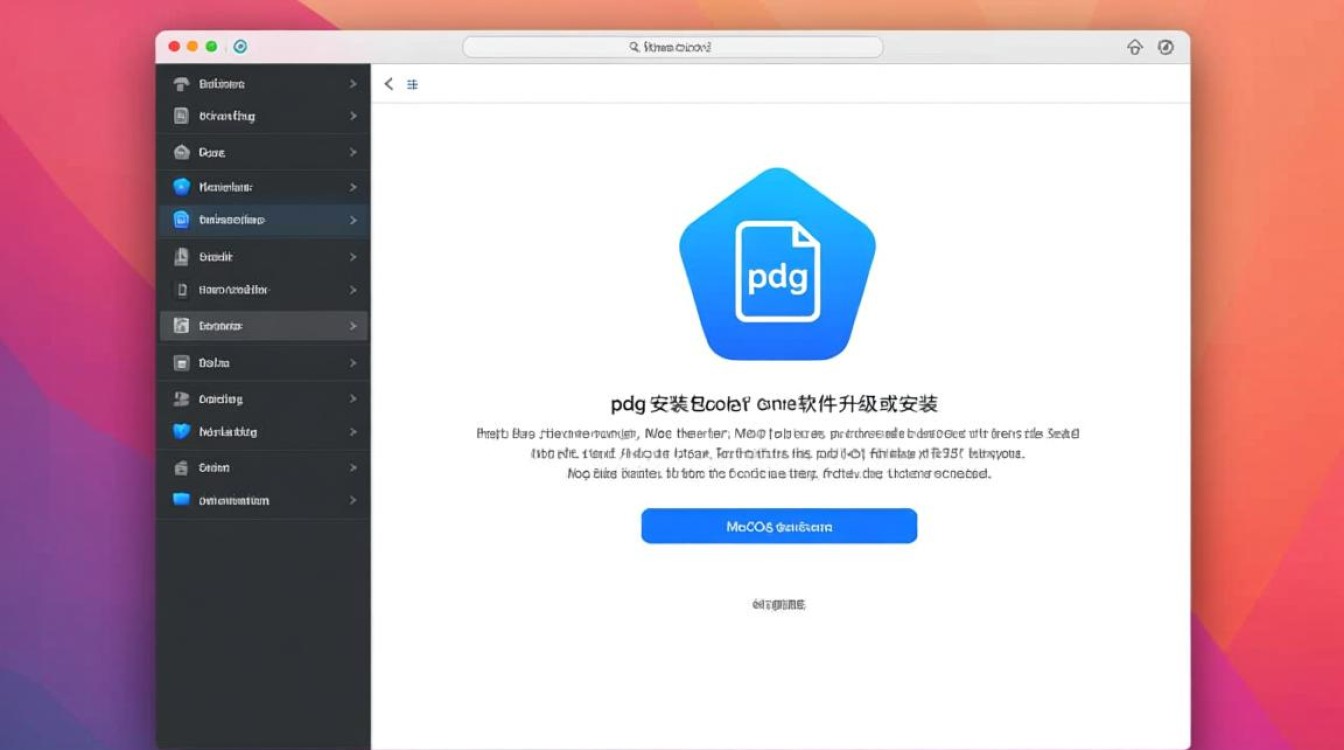Click the blue pdg pentagon file icon
The image size is (1344, 750).
[778, 262]
